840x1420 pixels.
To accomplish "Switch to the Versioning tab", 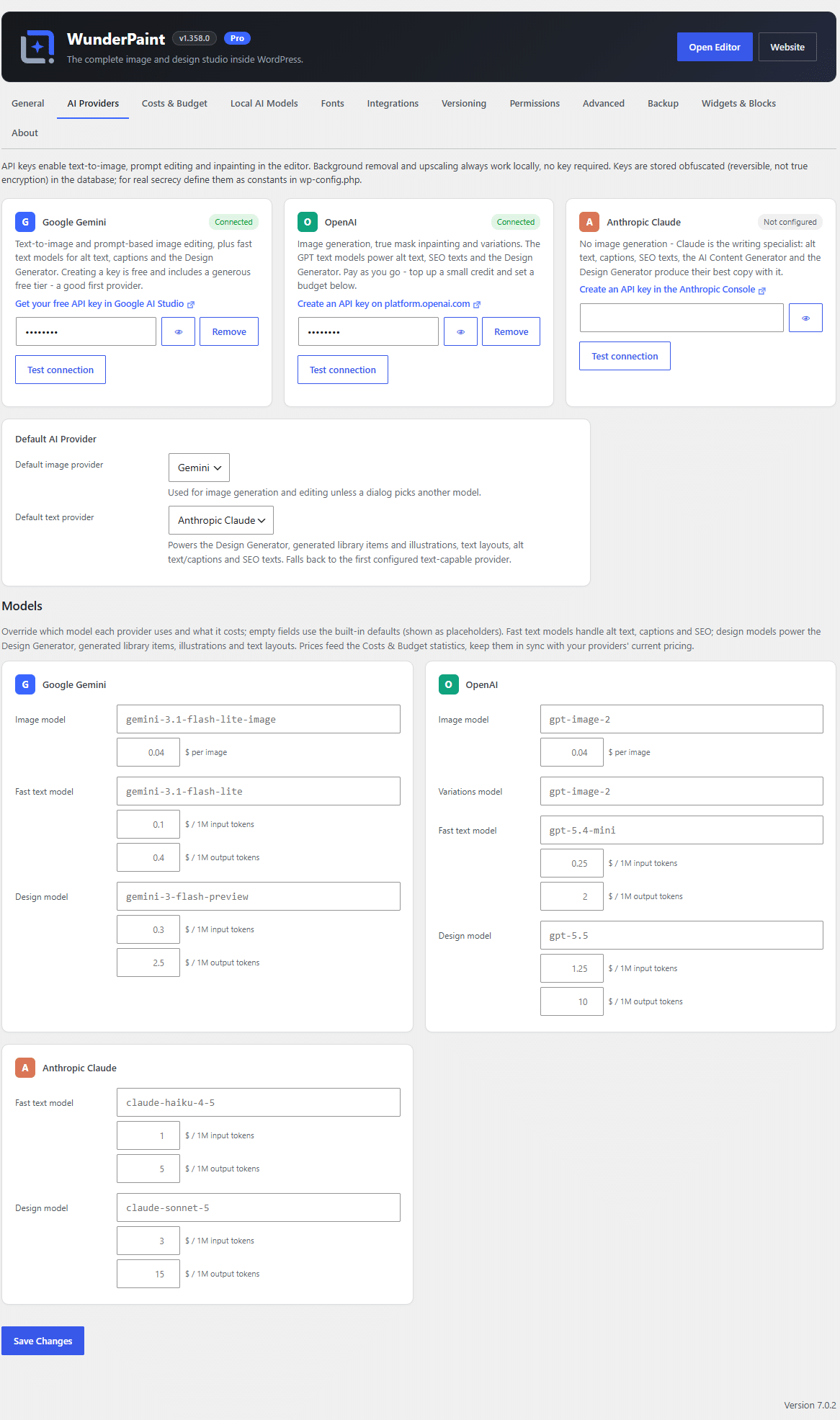I will [464, 104].
